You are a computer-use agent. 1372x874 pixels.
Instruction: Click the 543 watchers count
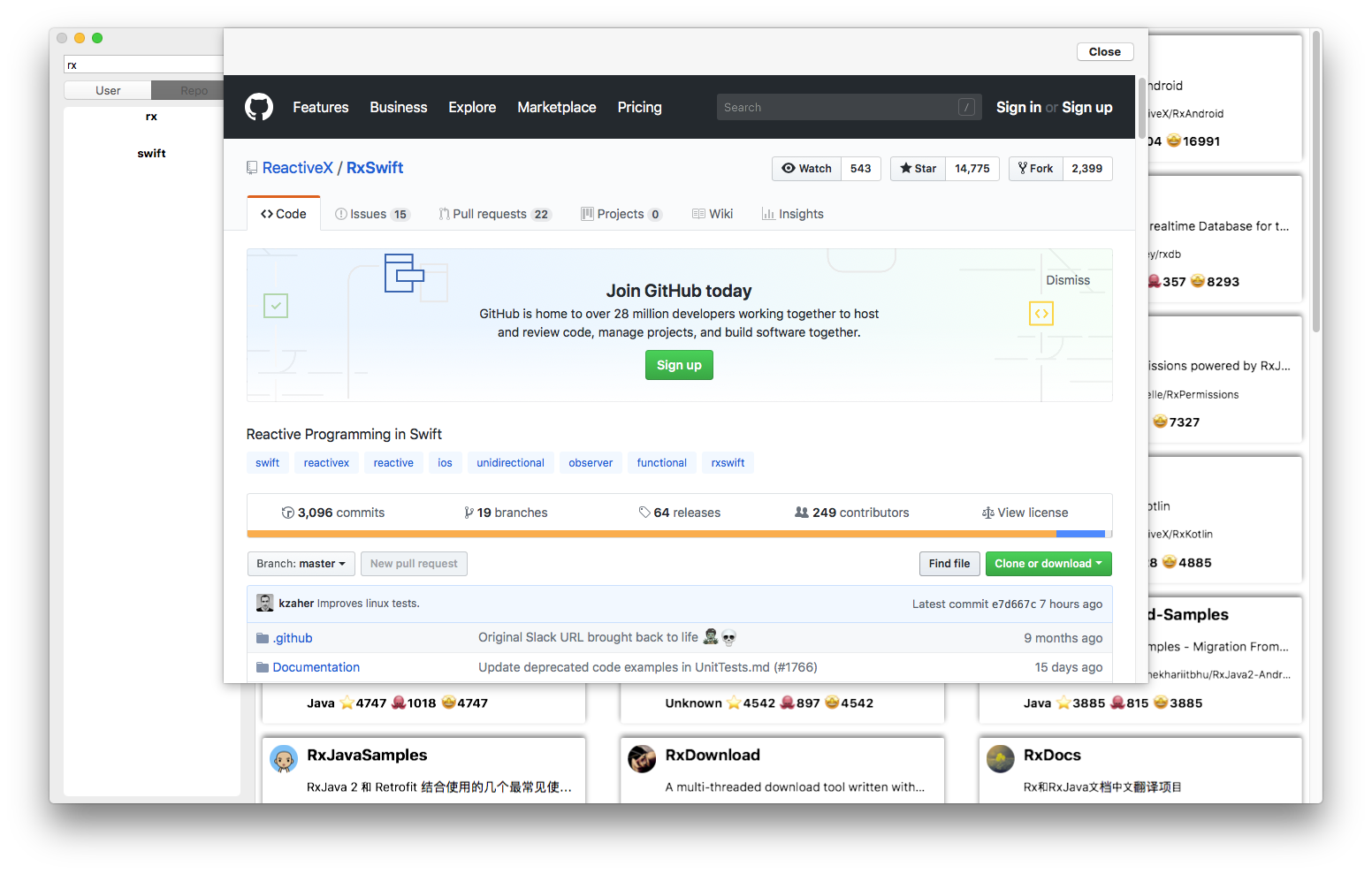[x=861, y=169]
